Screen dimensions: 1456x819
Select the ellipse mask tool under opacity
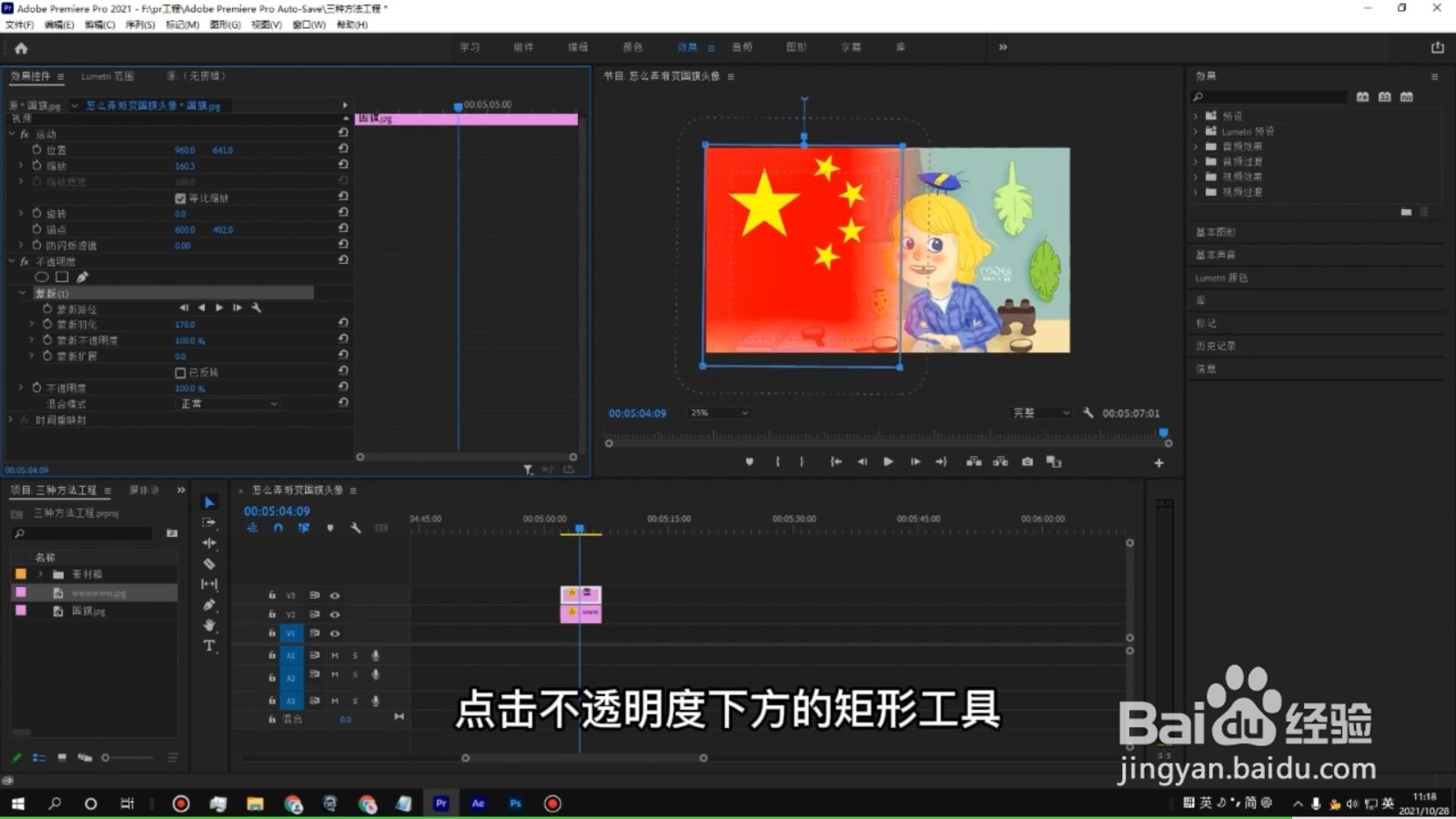point(42,277)
